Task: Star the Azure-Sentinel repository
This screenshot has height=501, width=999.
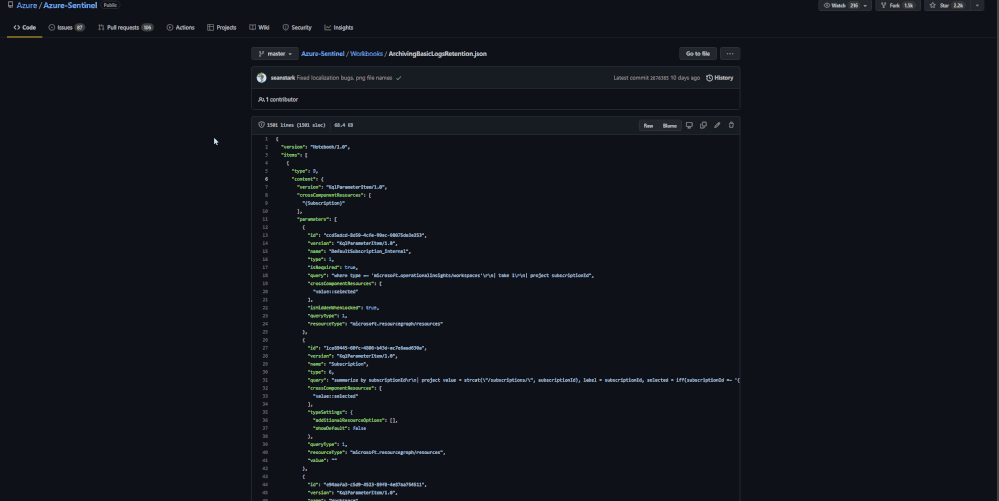Action: click(946, 5)
